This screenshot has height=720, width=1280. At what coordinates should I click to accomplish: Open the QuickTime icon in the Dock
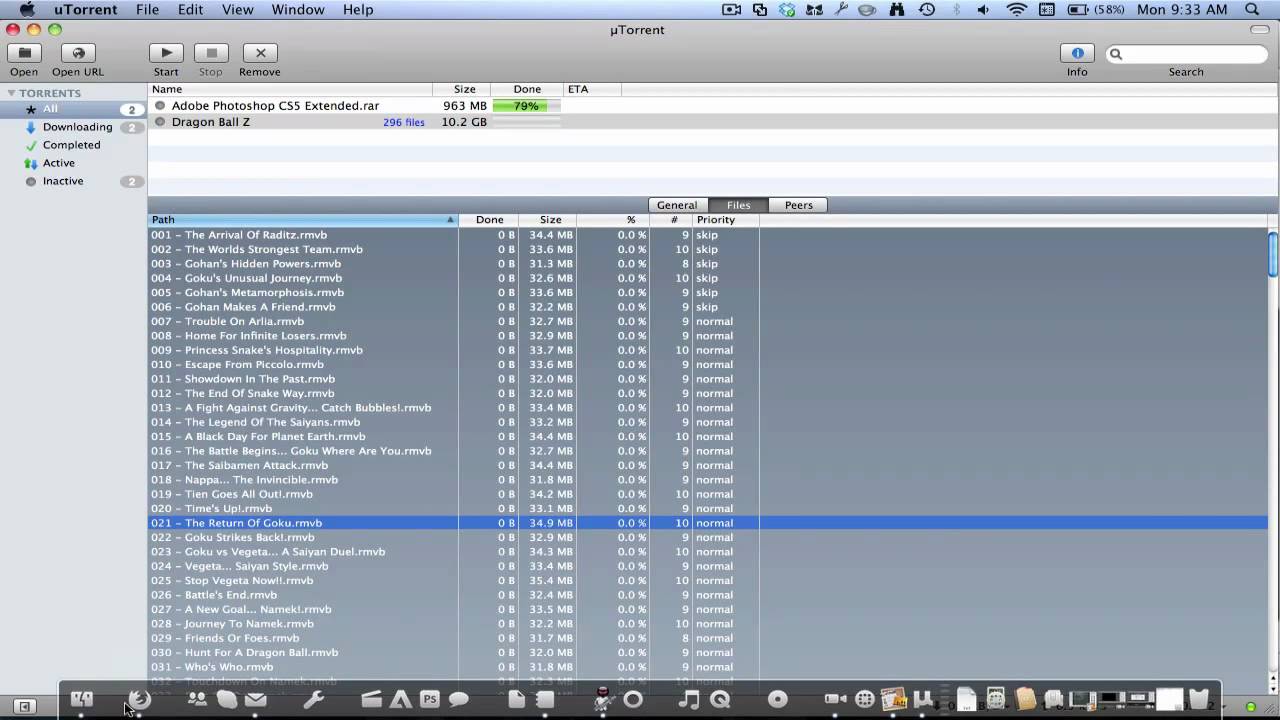720,699
